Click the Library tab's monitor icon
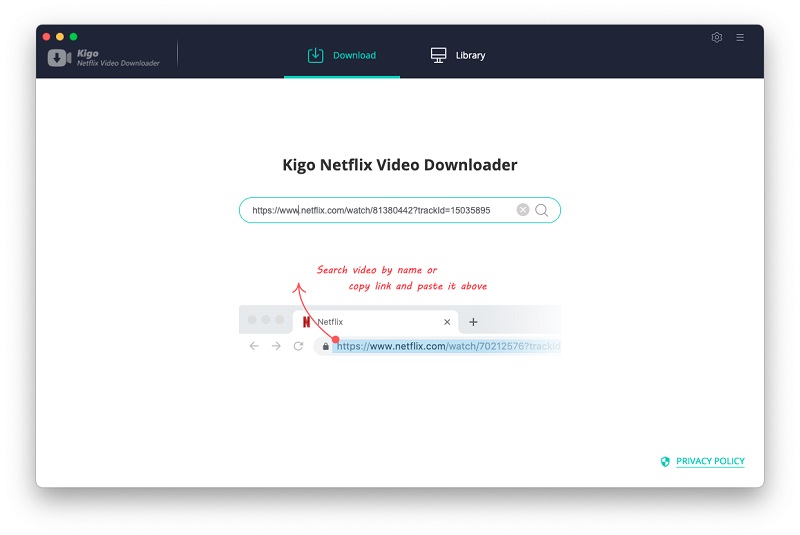 438,55
